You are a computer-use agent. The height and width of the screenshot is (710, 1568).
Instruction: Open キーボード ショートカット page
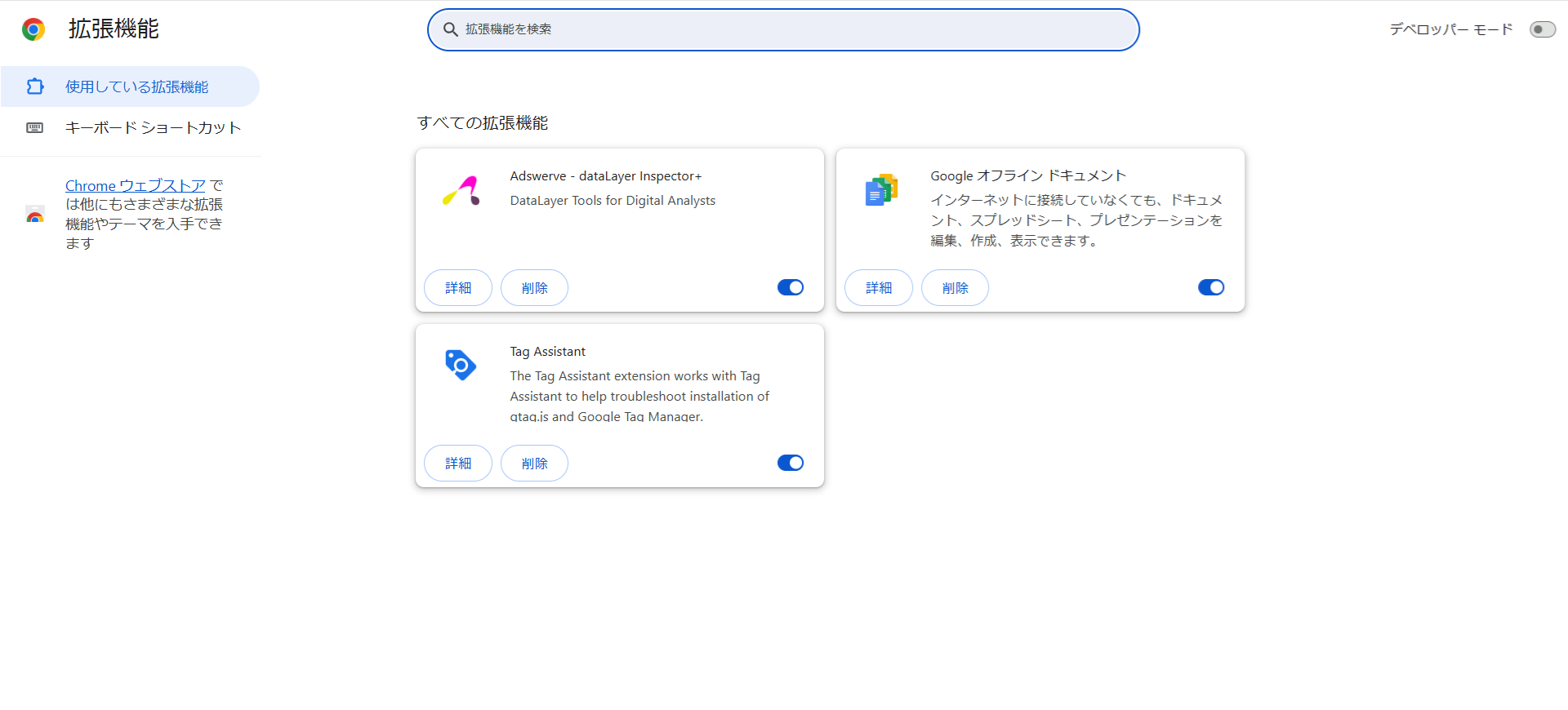pyautogui.click(x=153, y=127)
